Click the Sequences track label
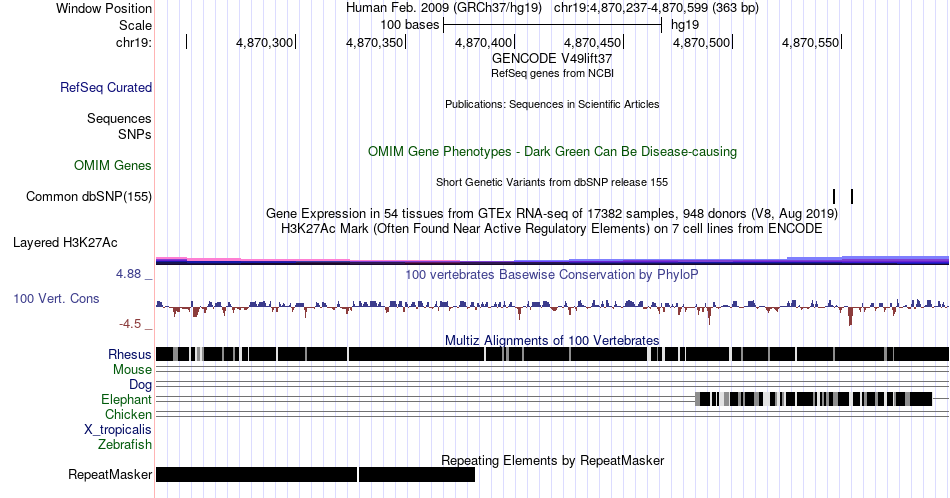The width and height of the screenshot is (950, 498). (119, 118)
